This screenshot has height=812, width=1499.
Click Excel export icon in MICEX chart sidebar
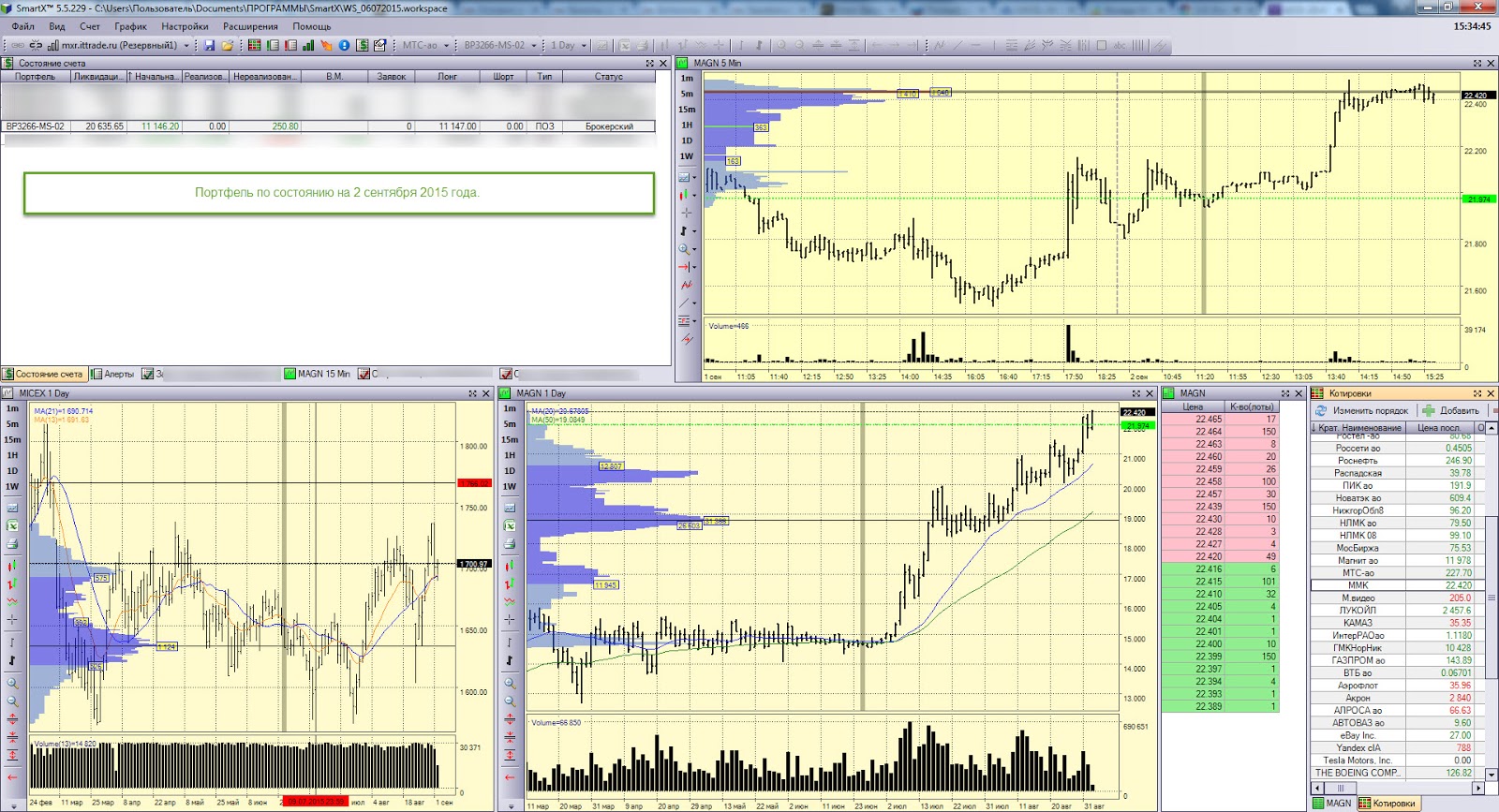(x=12, y=525)
